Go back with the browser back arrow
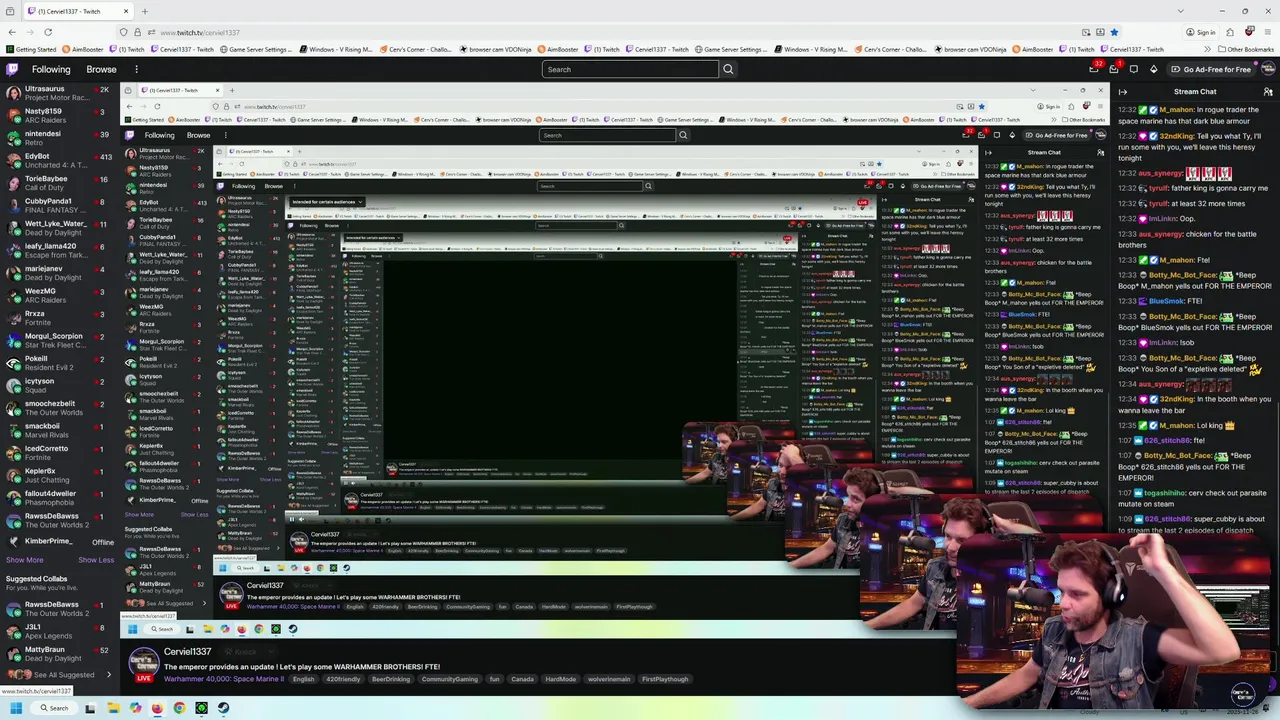Image resolution: width=1280 pixels, height=720 pixels. pos(12,32)
